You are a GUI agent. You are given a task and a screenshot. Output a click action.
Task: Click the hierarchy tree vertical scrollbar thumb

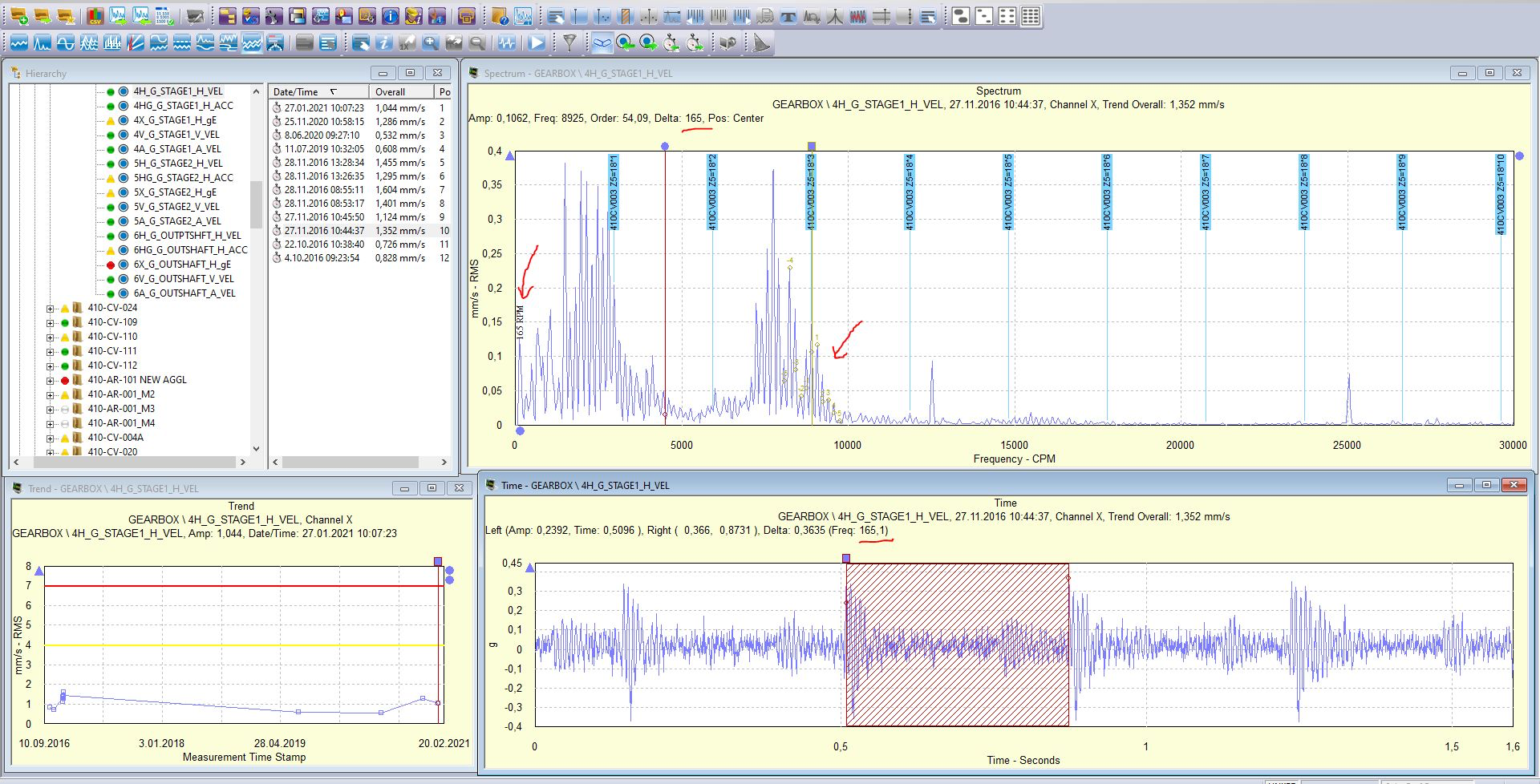256,204
